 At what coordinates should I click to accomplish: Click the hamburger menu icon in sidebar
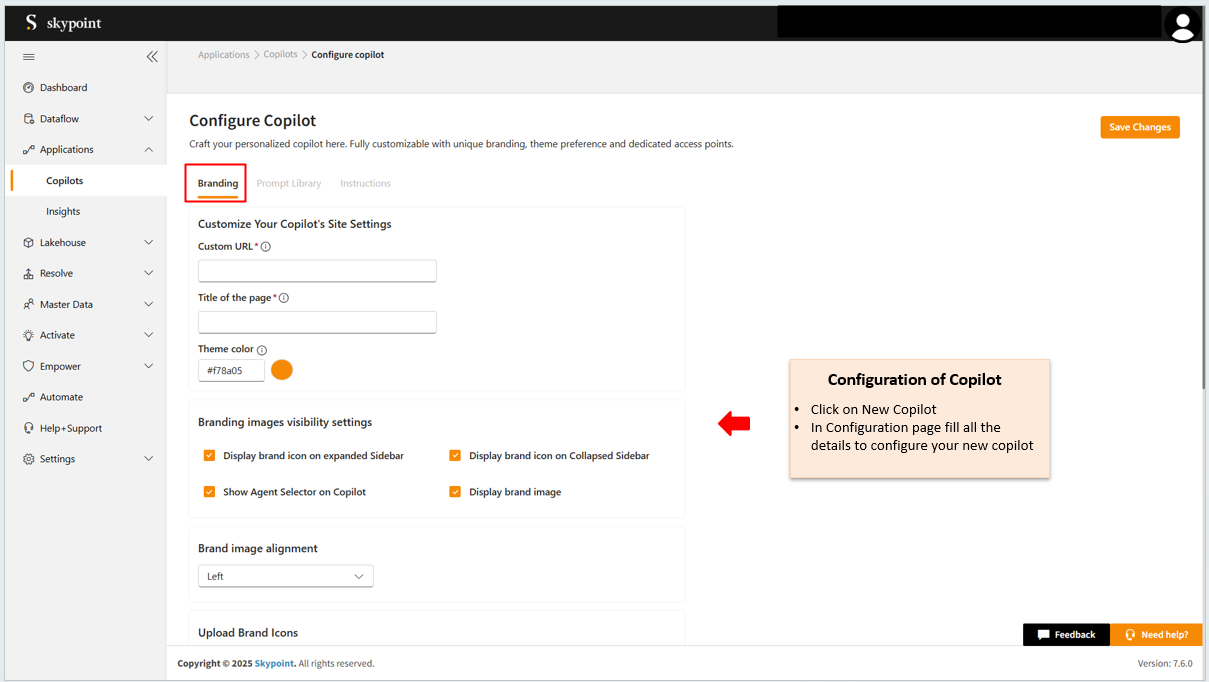(29, 57)
